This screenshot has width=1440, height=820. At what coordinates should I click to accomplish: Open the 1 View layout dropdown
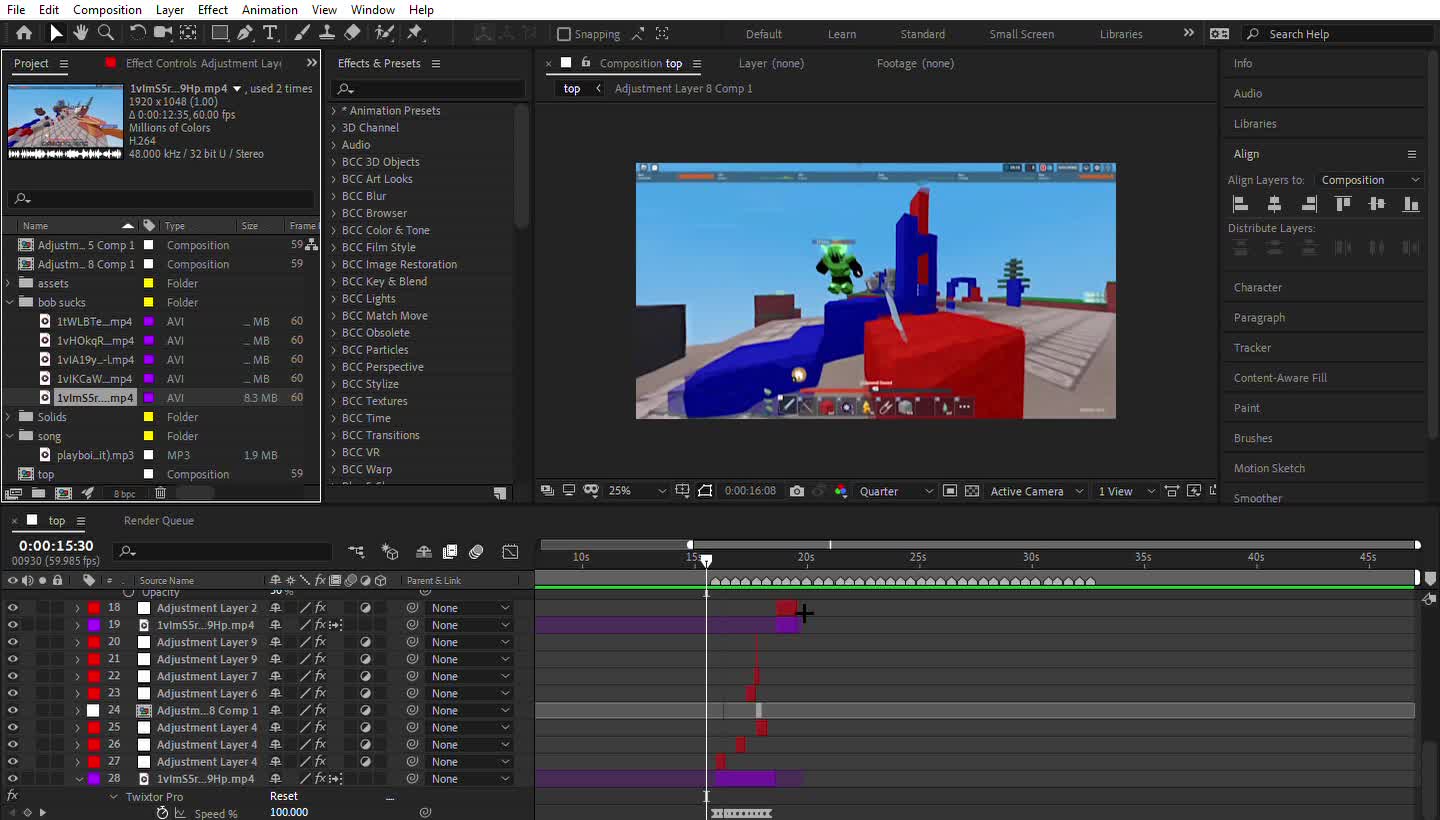pos(1127,491)
